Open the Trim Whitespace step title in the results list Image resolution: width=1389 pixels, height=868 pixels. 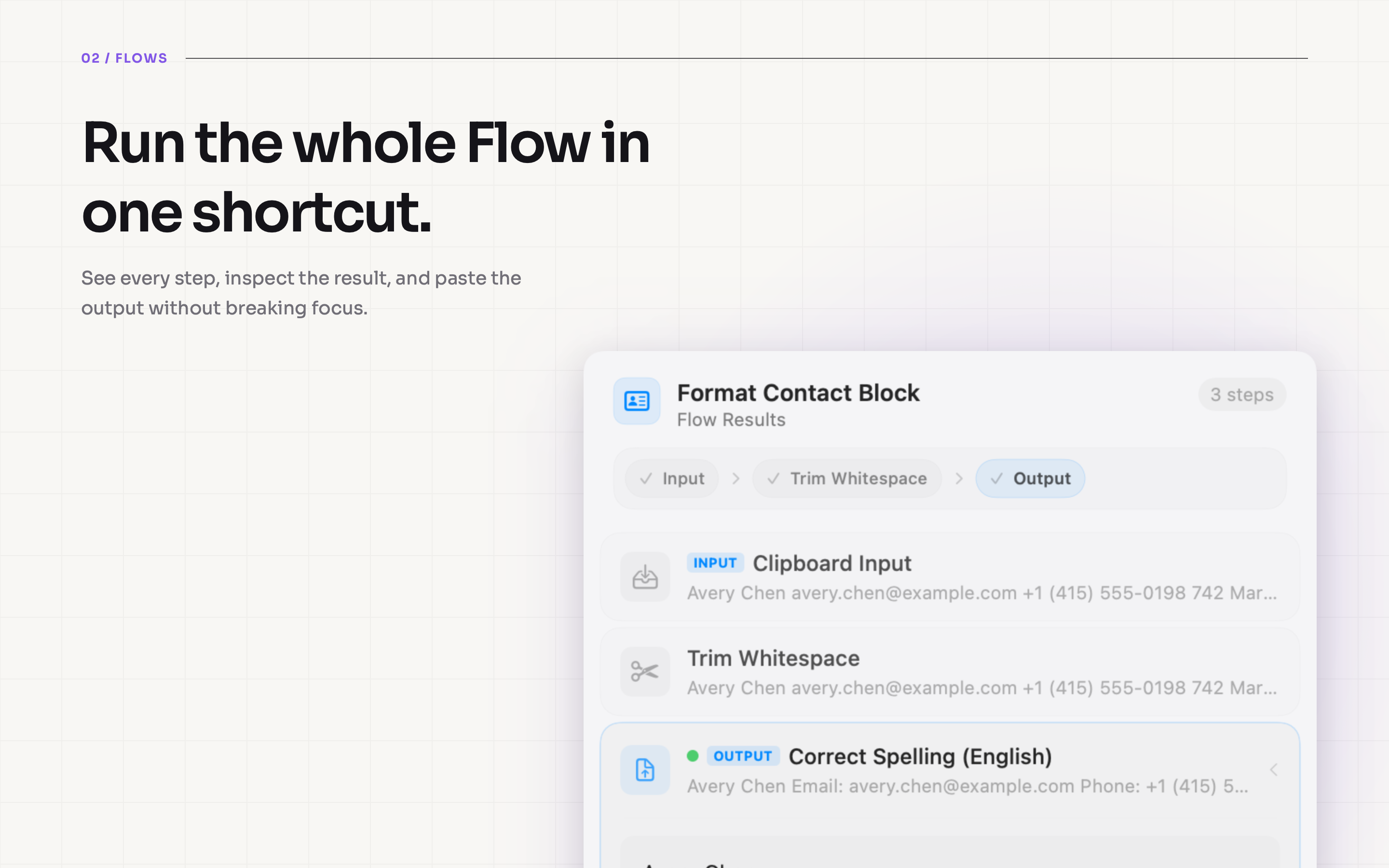[x=774, y=658]
